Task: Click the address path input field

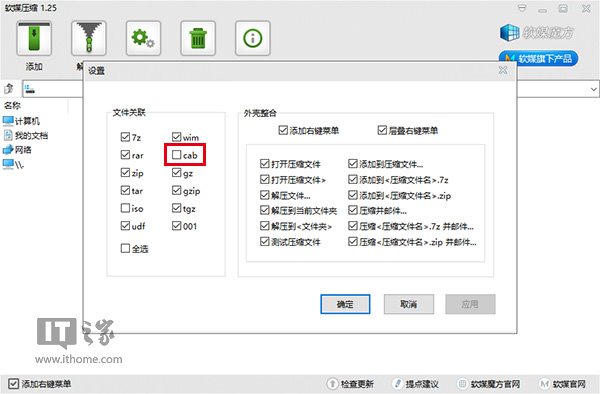Action: (310, 89)
